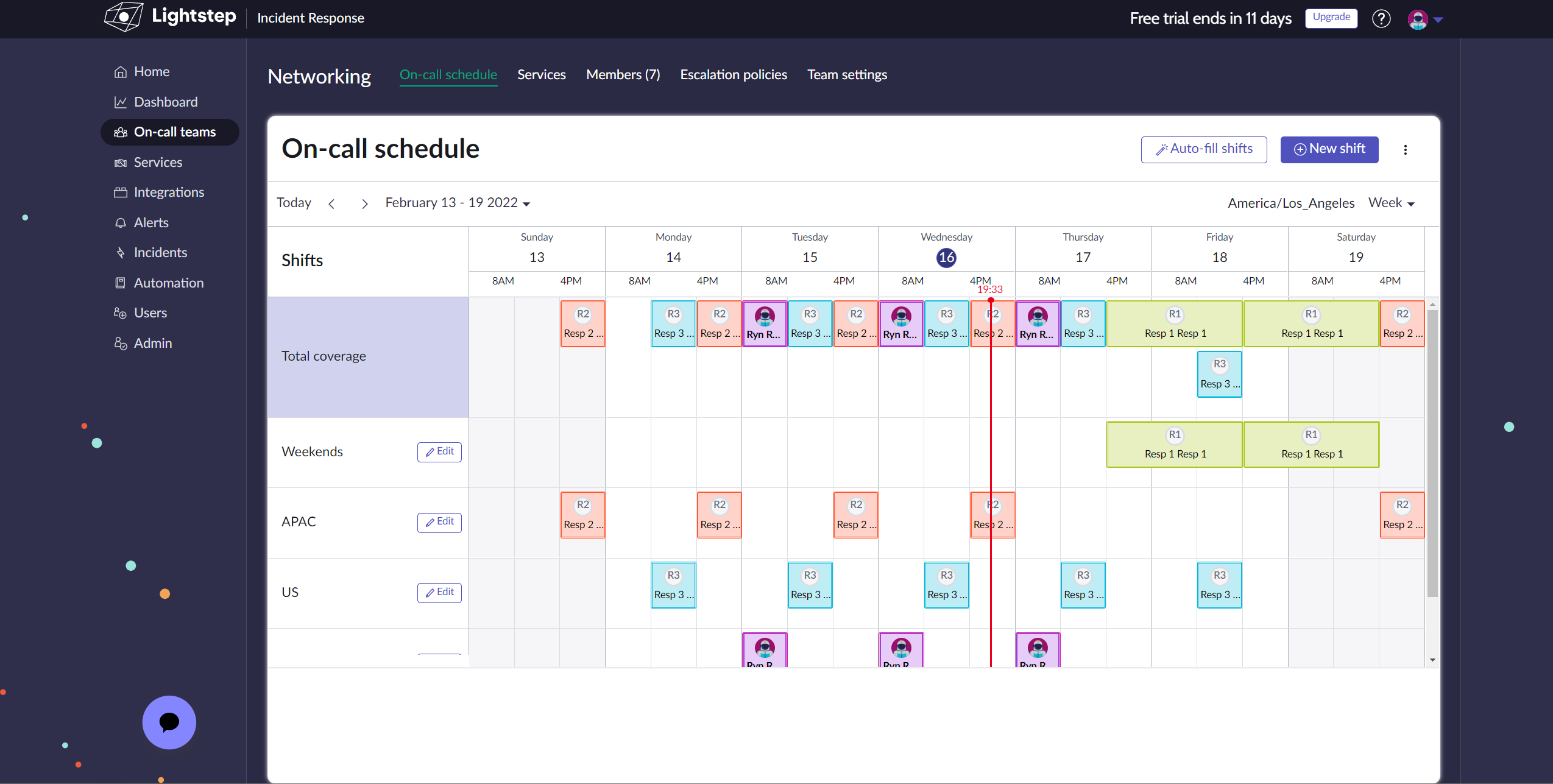Click the Integrations sidebar icon
This screenshot has height=784, width=1553.
pyautogui.click(x=121, y=192)
